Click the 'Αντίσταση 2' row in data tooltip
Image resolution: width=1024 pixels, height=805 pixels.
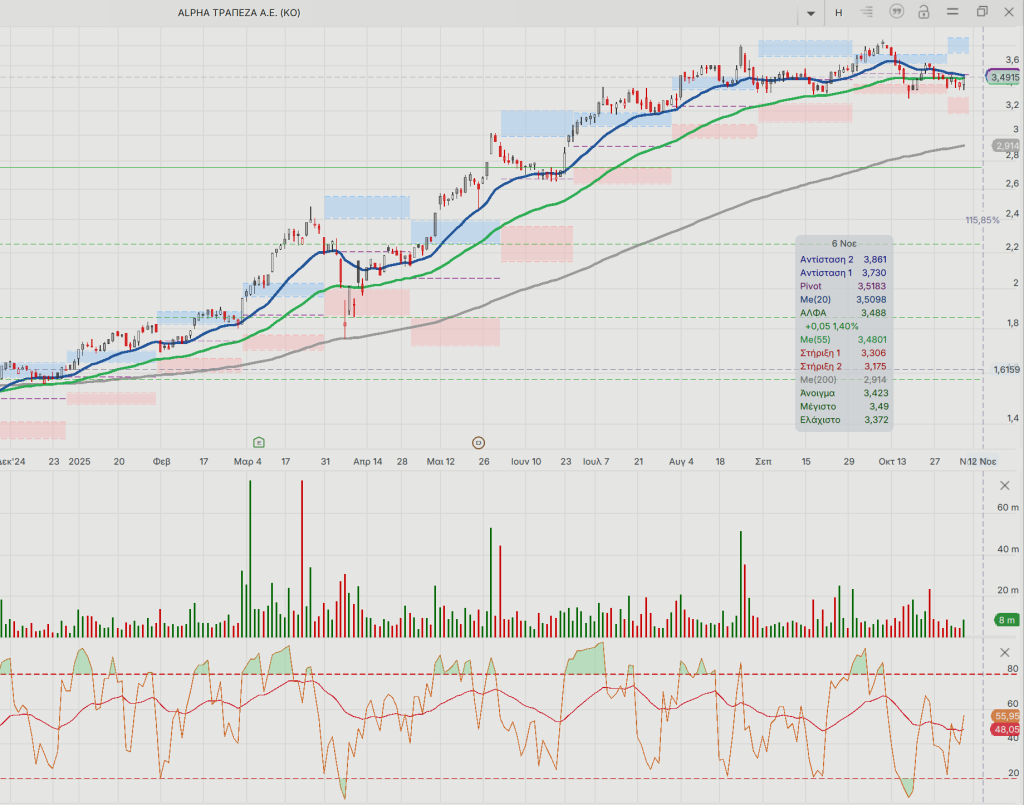click(843, 259)
